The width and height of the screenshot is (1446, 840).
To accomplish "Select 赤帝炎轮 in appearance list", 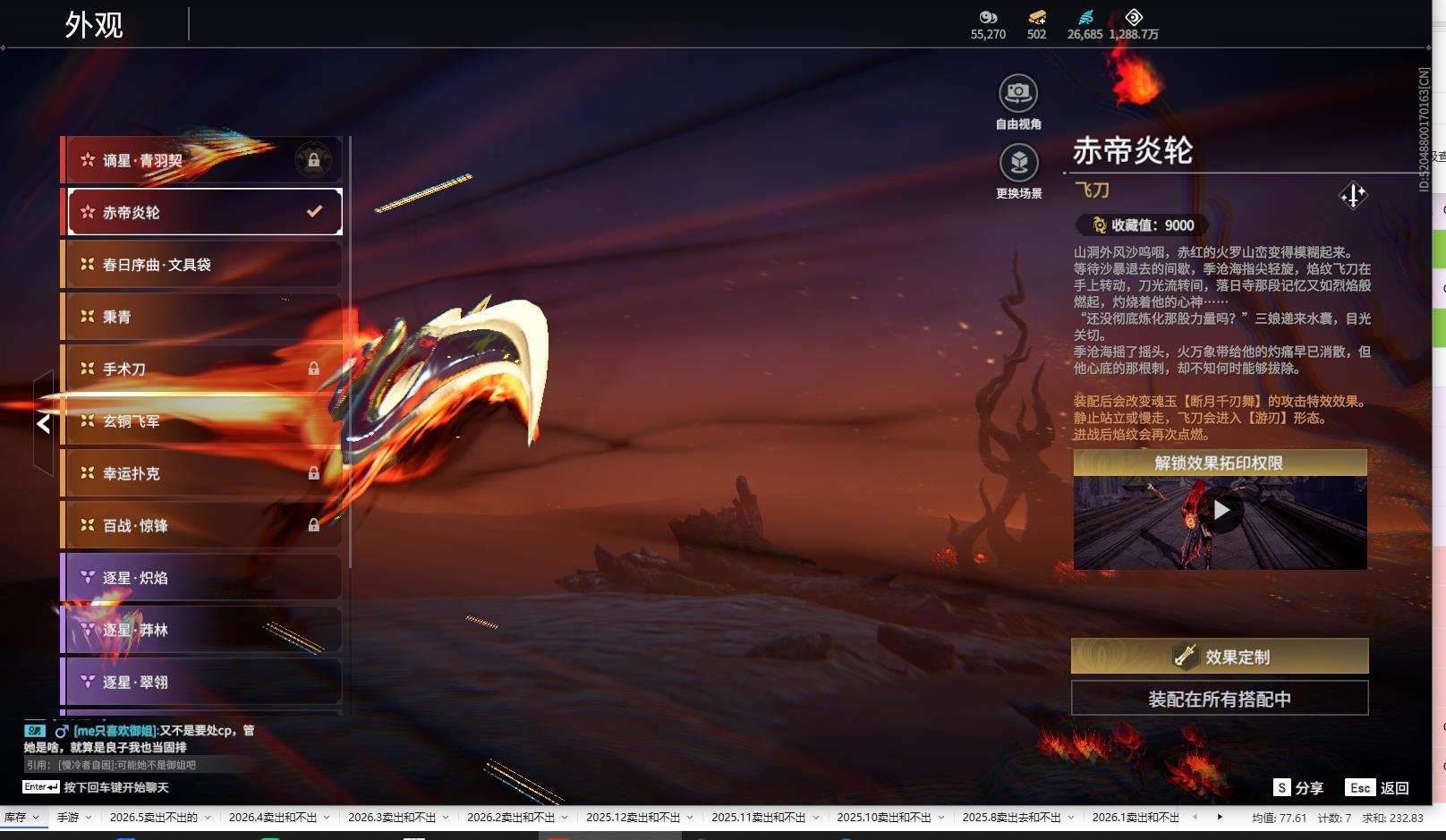I will (202, 212).
